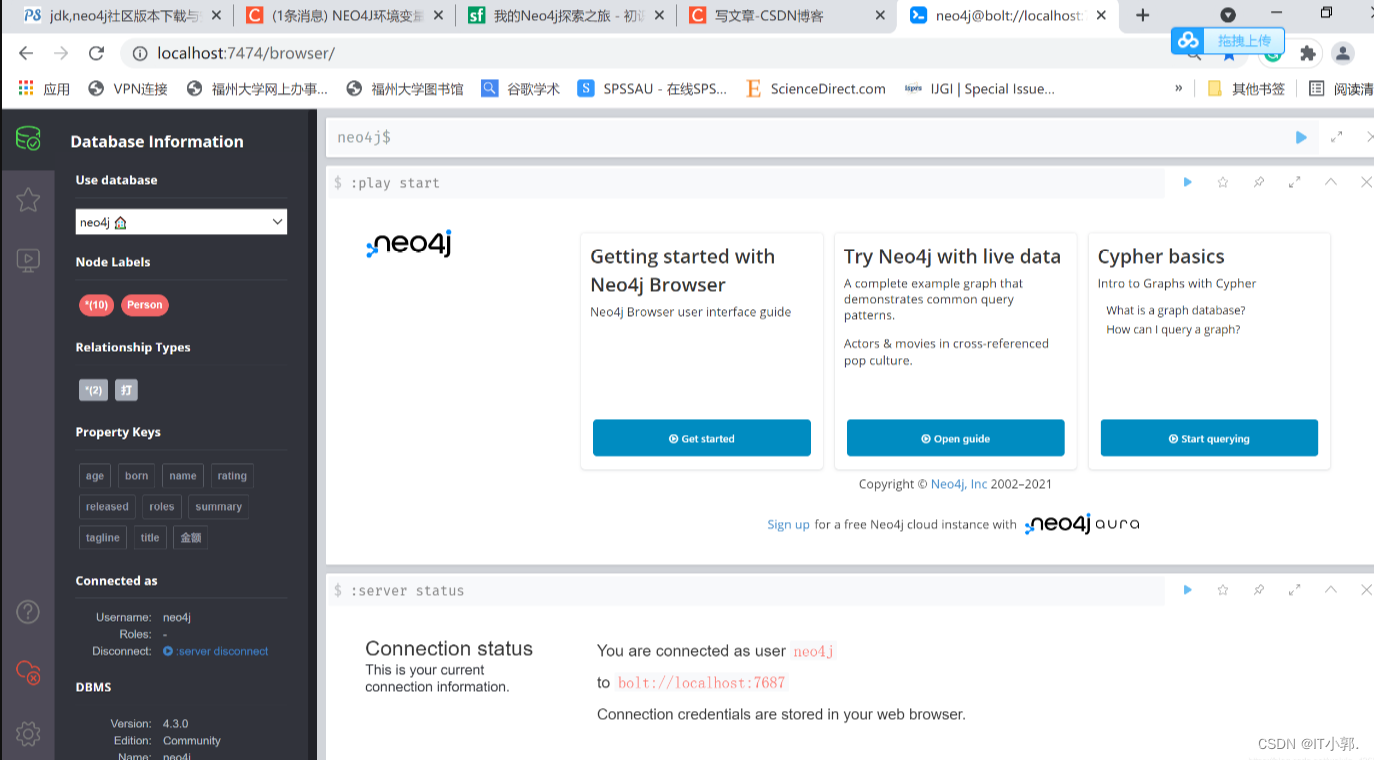Viewport: 1374px width, 760px height.
Task: Select the *(2) all relationships chip
Action: 93,390
